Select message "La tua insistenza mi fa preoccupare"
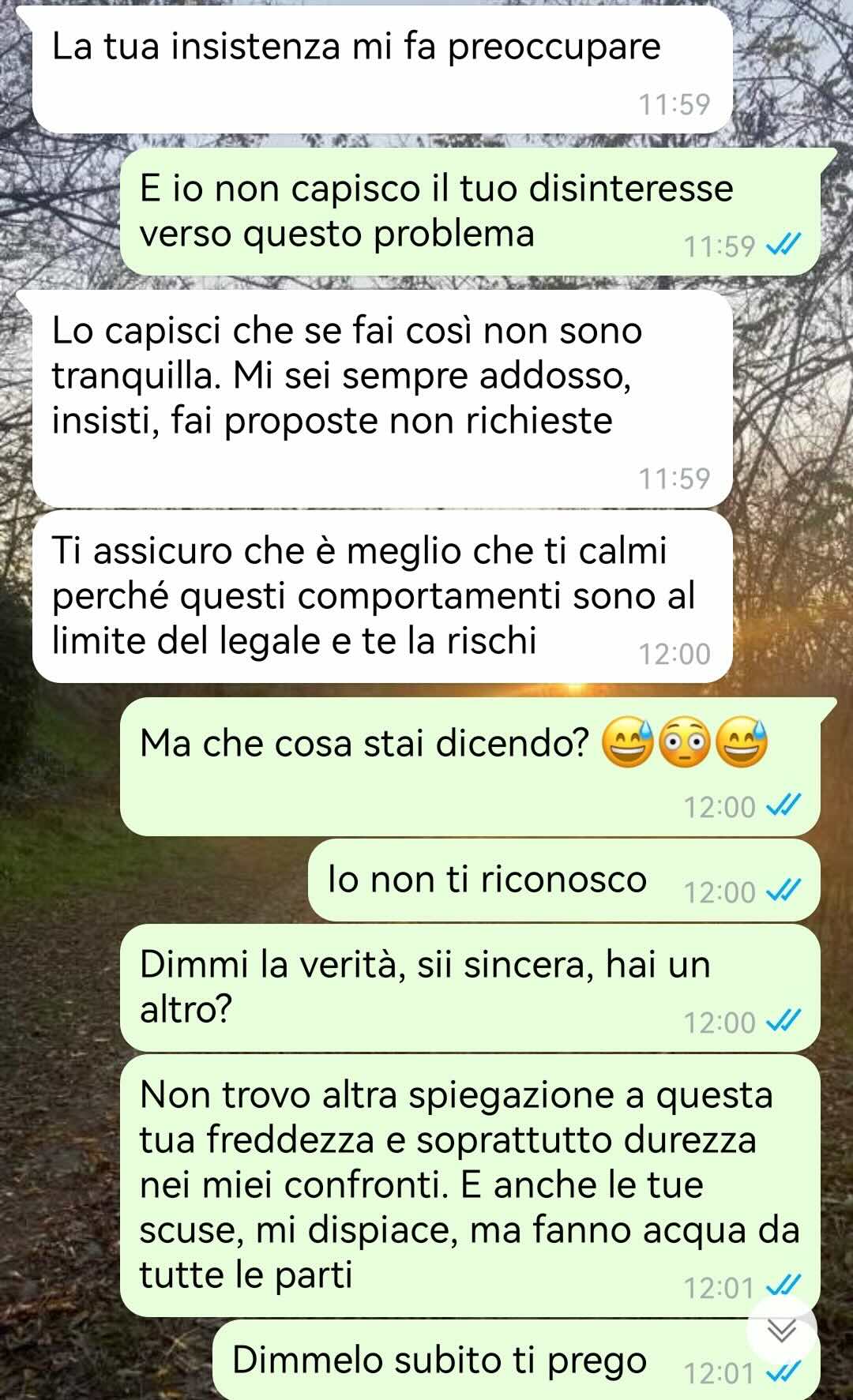This screenshot has height=1400, width=853. (x=382, y=69)
